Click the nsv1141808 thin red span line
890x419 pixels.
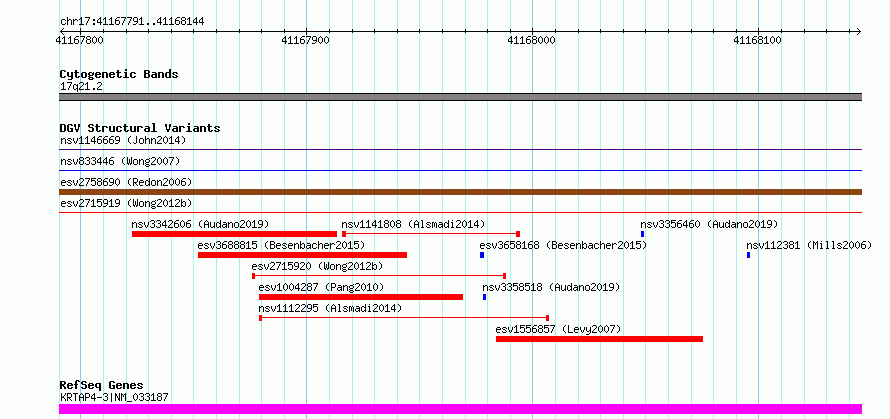[x=431, y=234]
